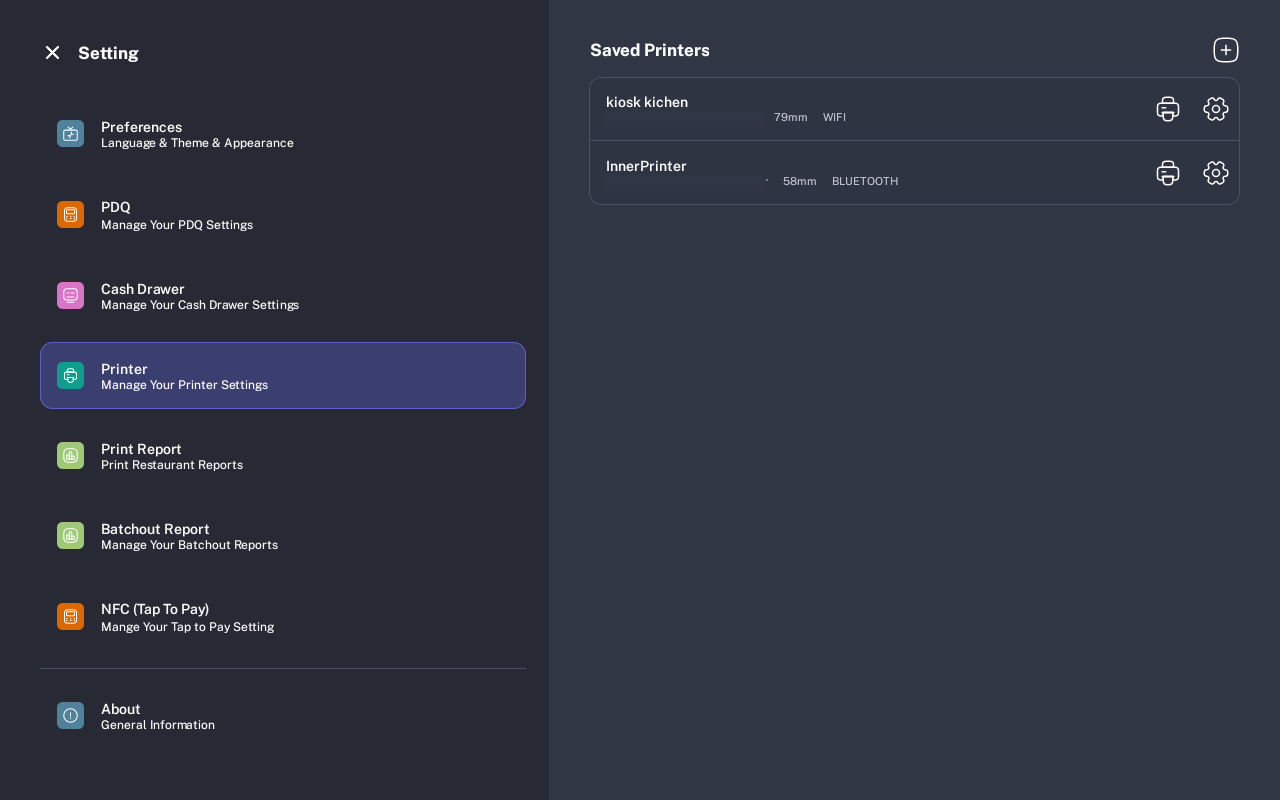Open Print Report section
1280x800 pixels.
[x=283, y=456]
